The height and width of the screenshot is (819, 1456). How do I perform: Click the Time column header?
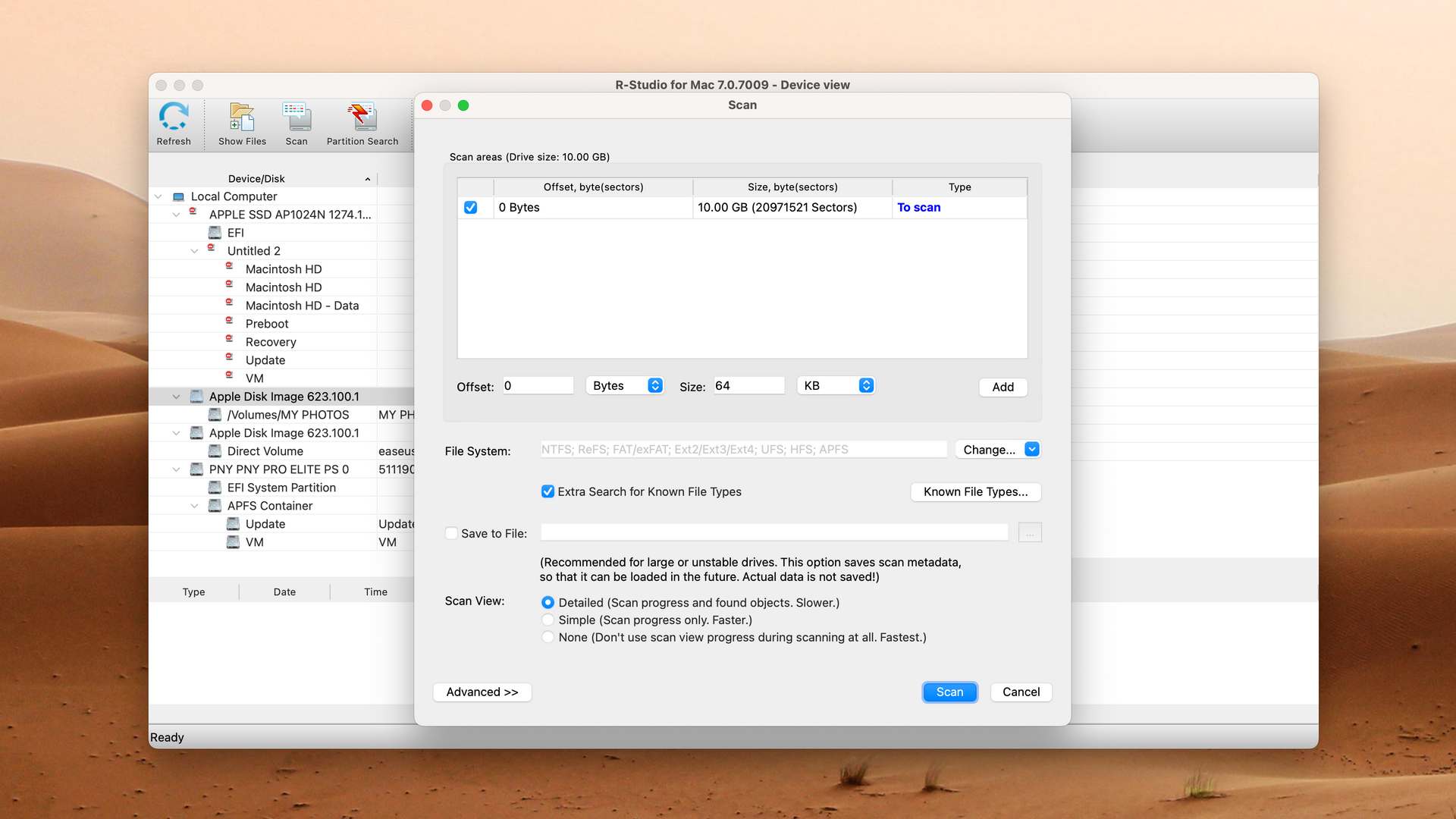point(375,592)
